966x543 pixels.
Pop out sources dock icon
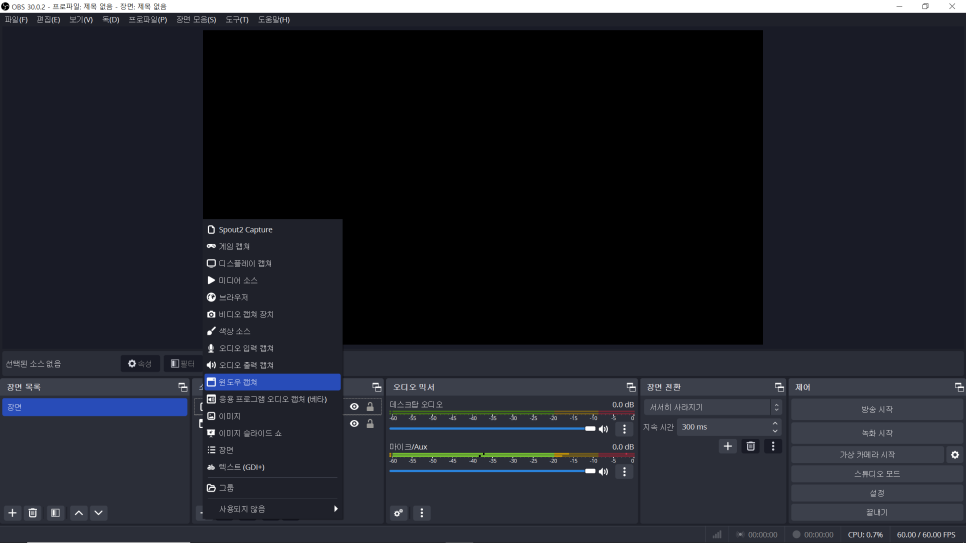click(376, 387)
